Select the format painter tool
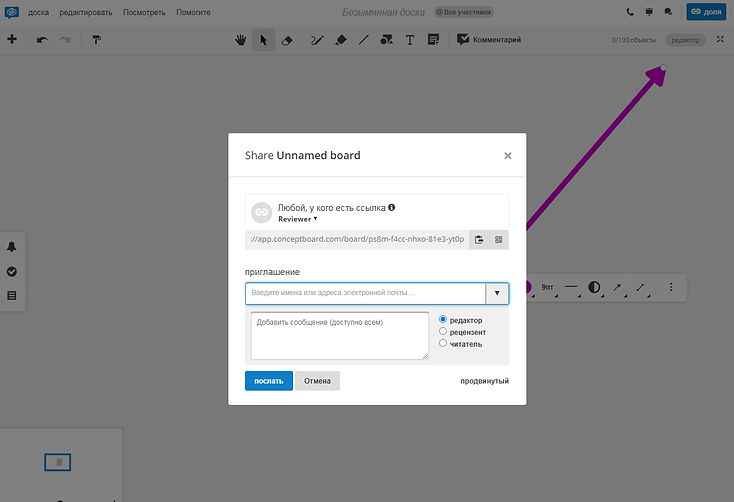Image resolution: width=734 pixels, height=502 pixels. [96, 40]
